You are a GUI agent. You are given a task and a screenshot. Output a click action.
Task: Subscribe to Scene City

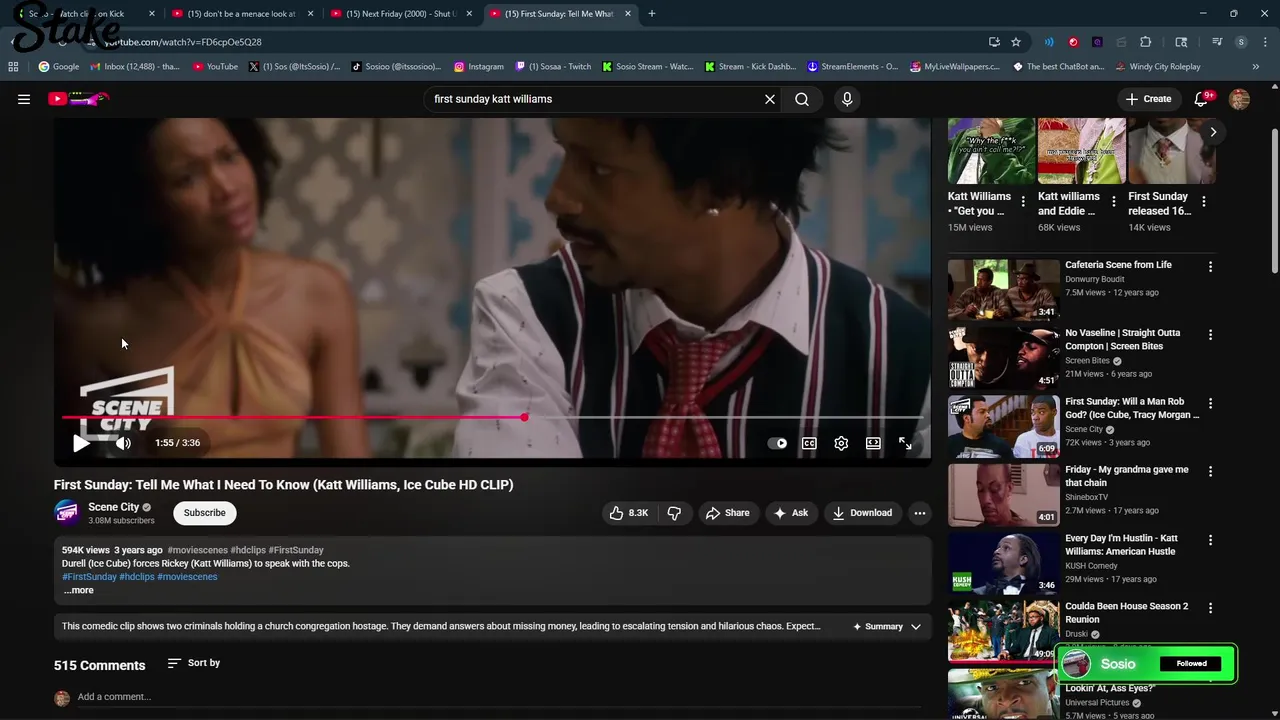[x=204, y=513]
